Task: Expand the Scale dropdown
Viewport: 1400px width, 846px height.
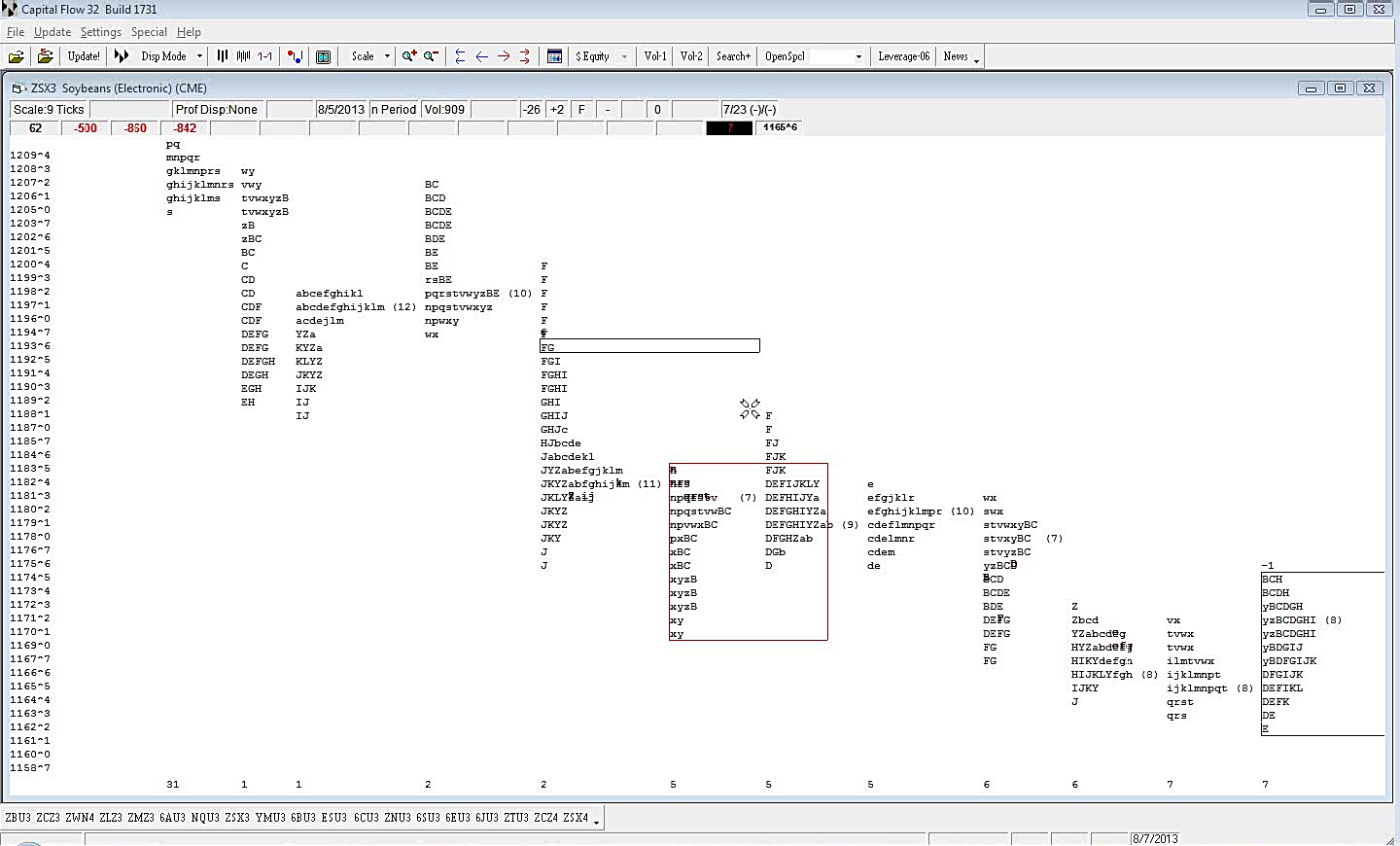Action: (x=387, y=56)
